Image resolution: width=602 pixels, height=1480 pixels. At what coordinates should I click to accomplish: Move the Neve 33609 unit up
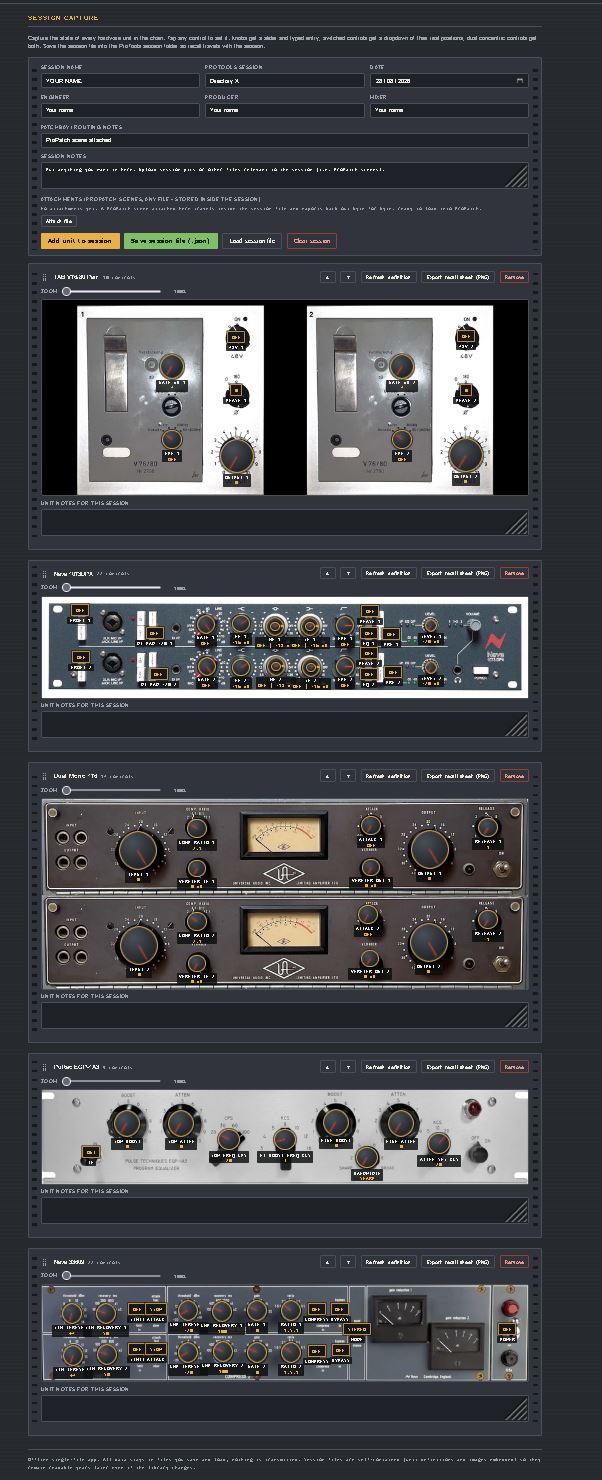tap(328, 1262)
